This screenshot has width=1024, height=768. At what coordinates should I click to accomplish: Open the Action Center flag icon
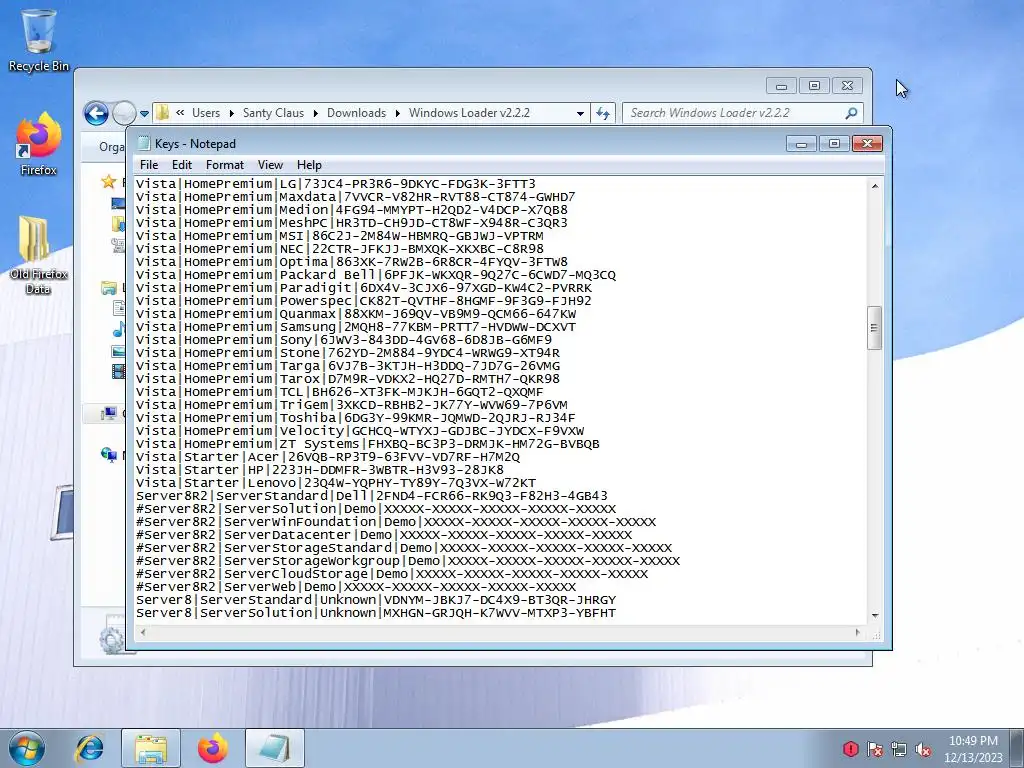coord(874,749)
